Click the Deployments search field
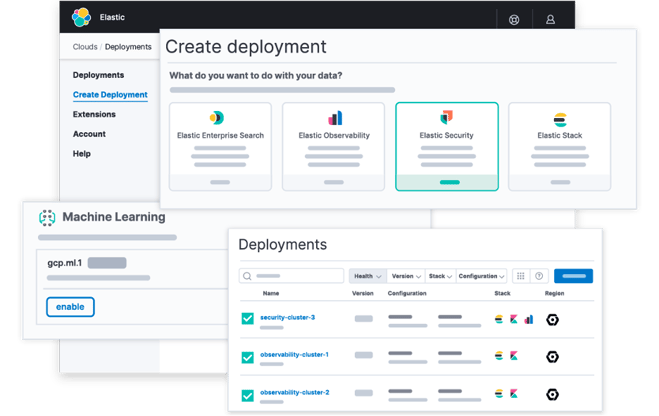 tap(292, 276)
